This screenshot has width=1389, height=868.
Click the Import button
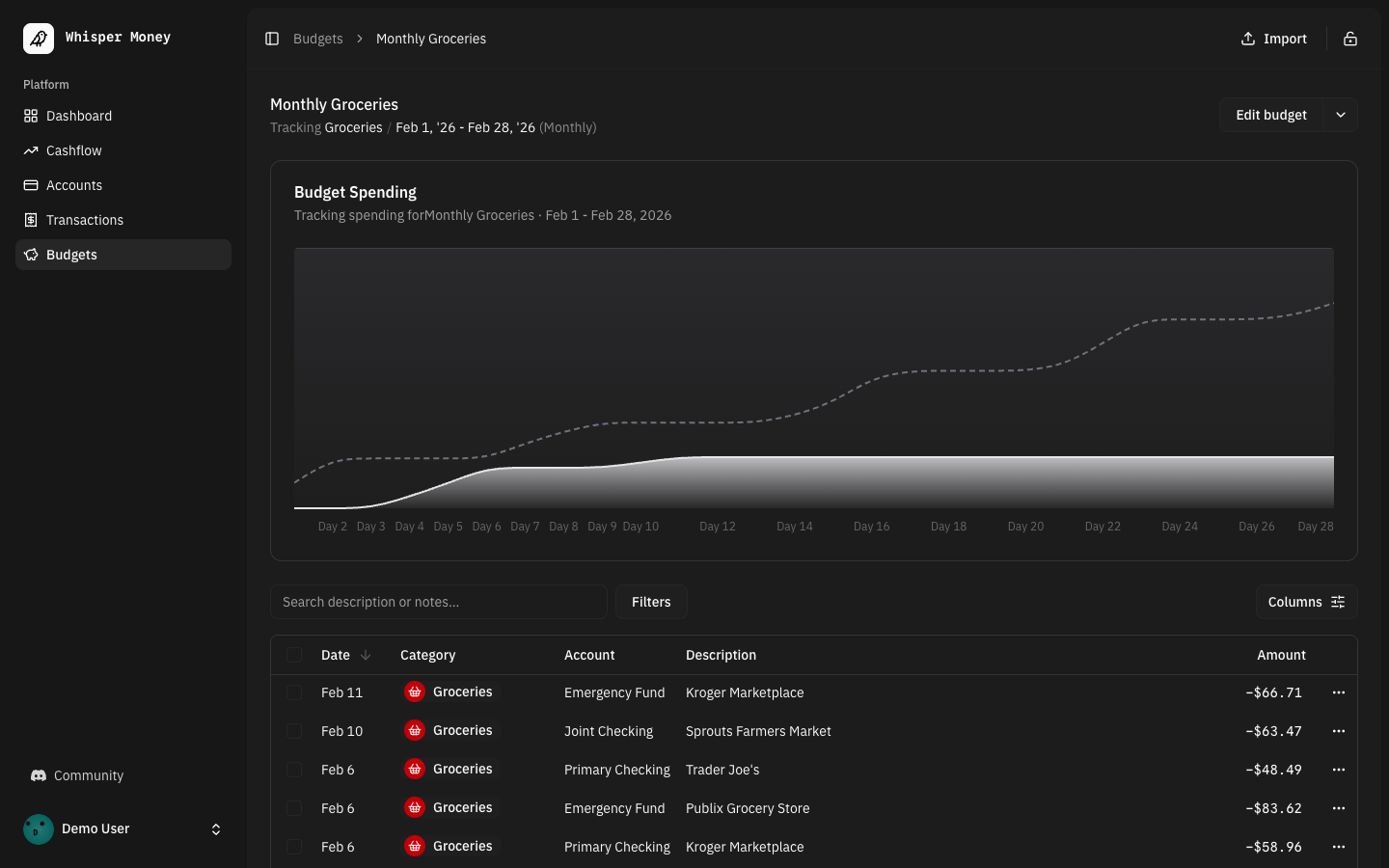(1273, 39)
